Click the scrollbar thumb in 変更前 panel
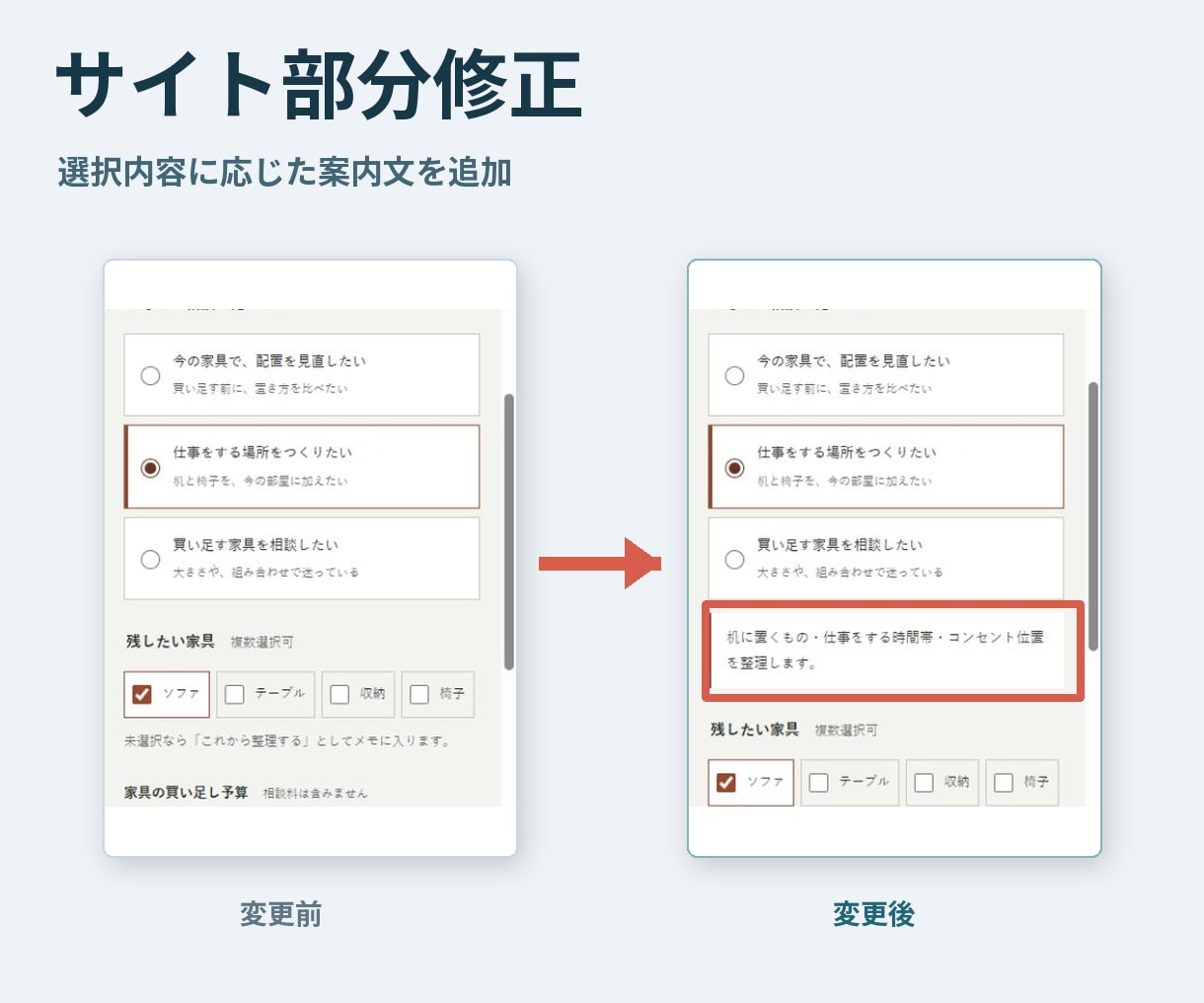 [x=509, y=532]
